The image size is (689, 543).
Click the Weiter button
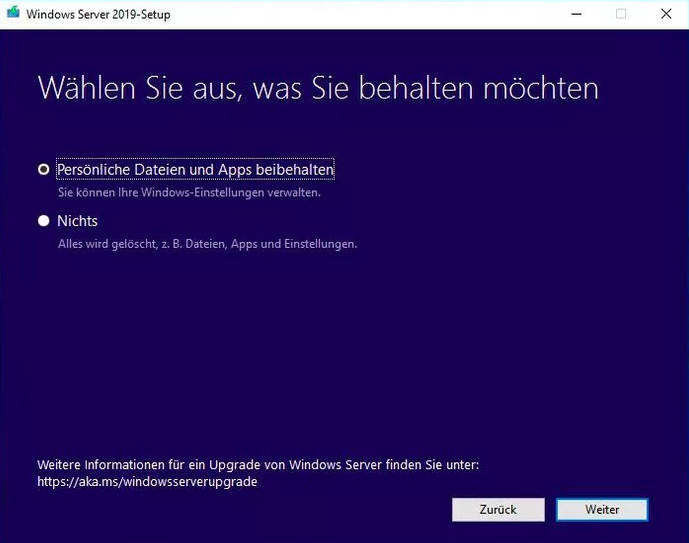(602, 510)
